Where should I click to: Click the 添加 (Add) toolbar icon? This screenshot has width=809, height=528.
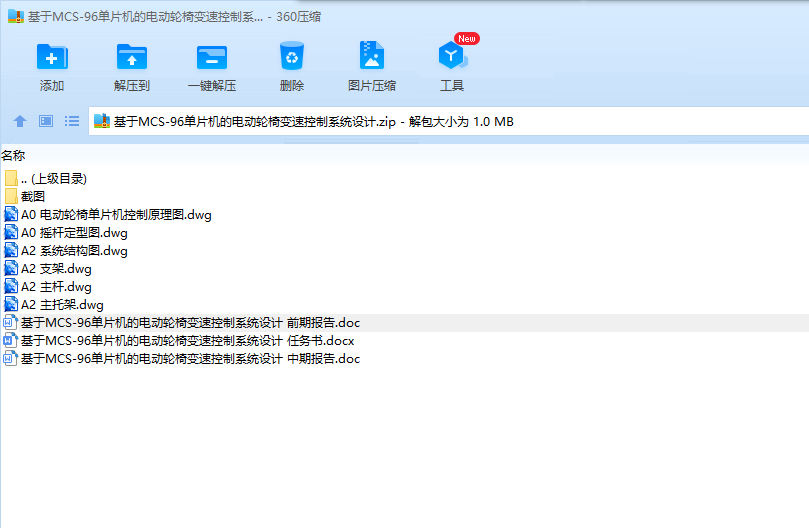pyautogui.click(x=52, y=56)
